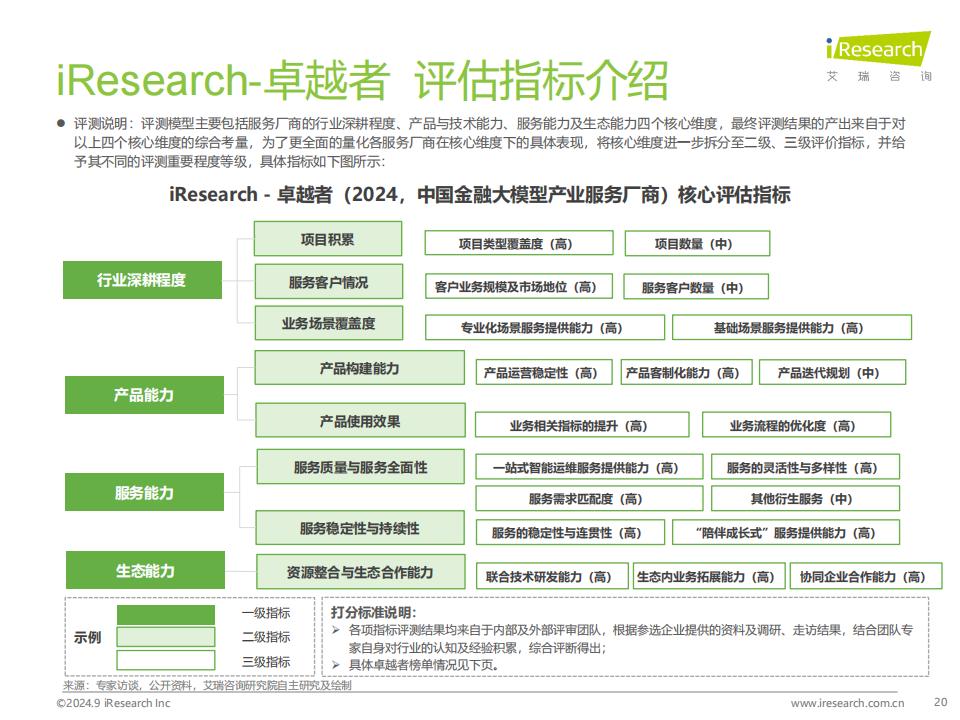The height and width of the screenshot is (720, 960).
Task: Click the 资源整合与生态合作能力 box
Action: tap(361, 572)
